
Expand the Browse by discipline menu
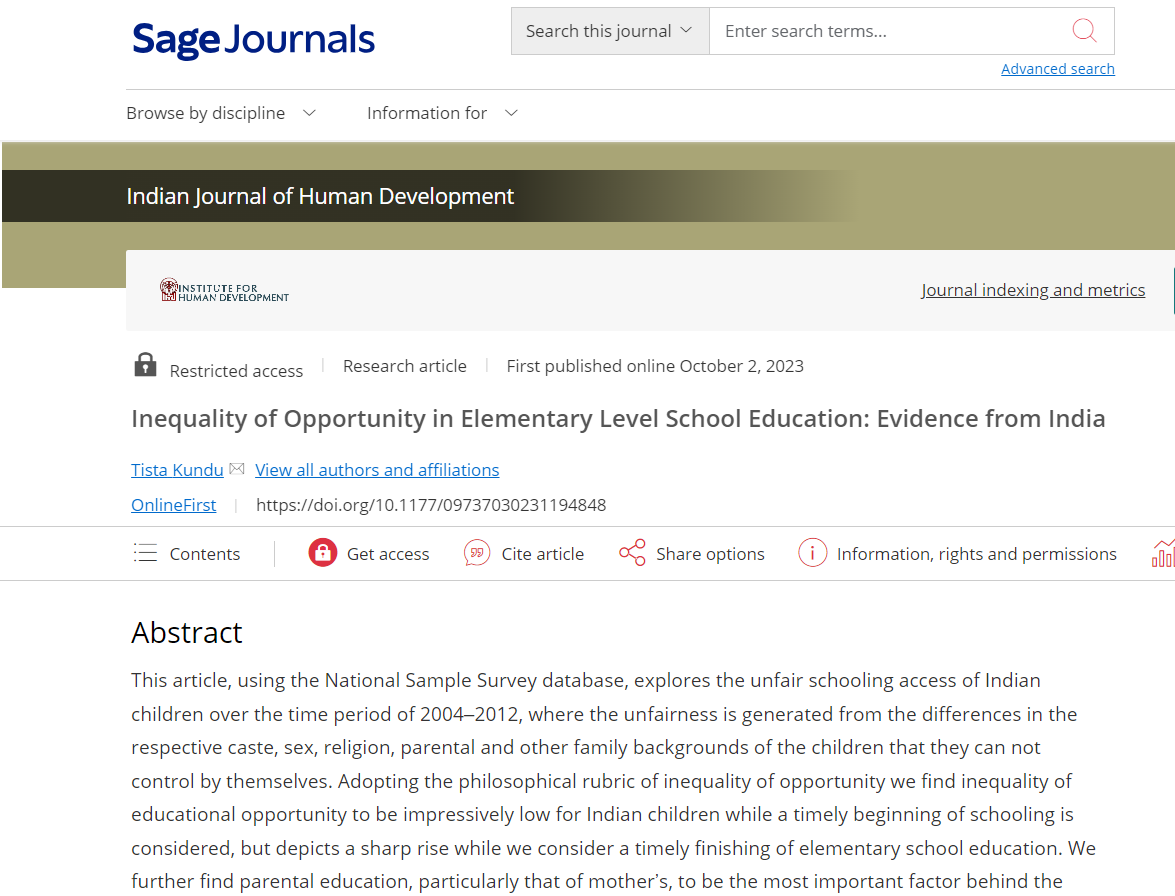(221, 113)
